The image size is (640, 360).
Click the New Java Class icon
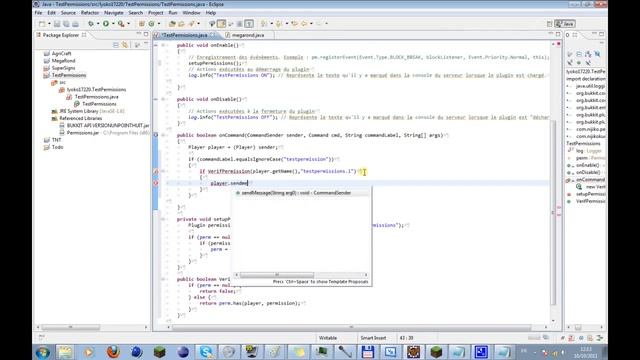(151, 24)
